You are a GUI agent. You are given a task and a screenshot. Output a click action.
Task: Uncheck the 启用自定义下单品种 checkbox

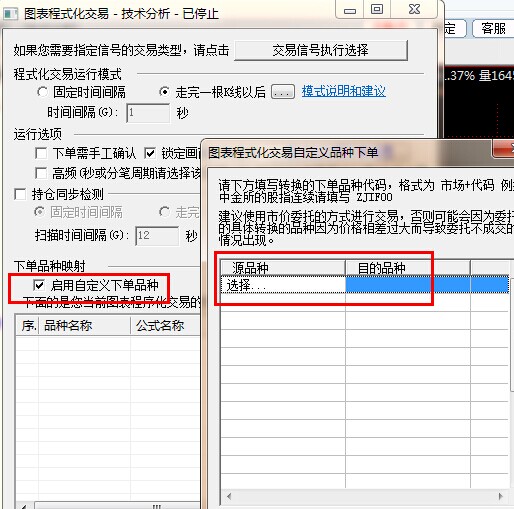(x=39, y=285)
